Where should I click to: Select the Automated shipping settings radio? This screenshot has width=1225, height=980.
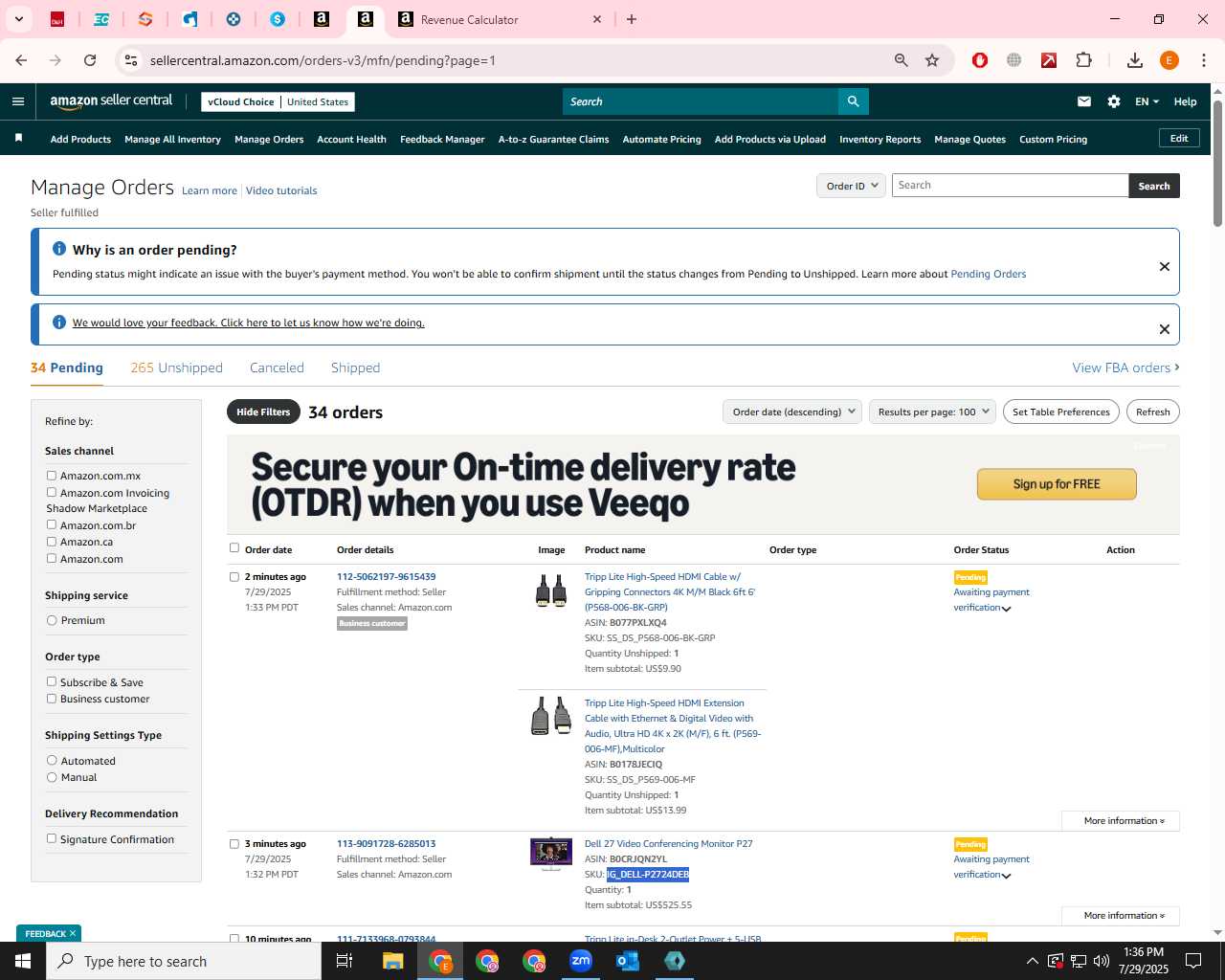click(52, 760)
